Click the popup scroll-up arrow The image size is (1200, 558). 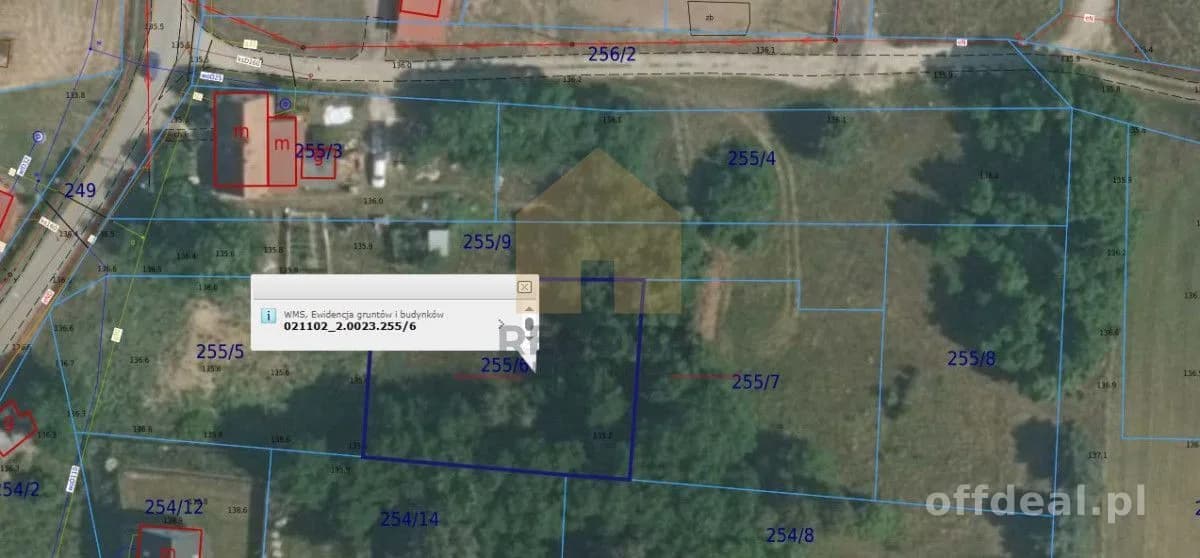click(529, 309)
